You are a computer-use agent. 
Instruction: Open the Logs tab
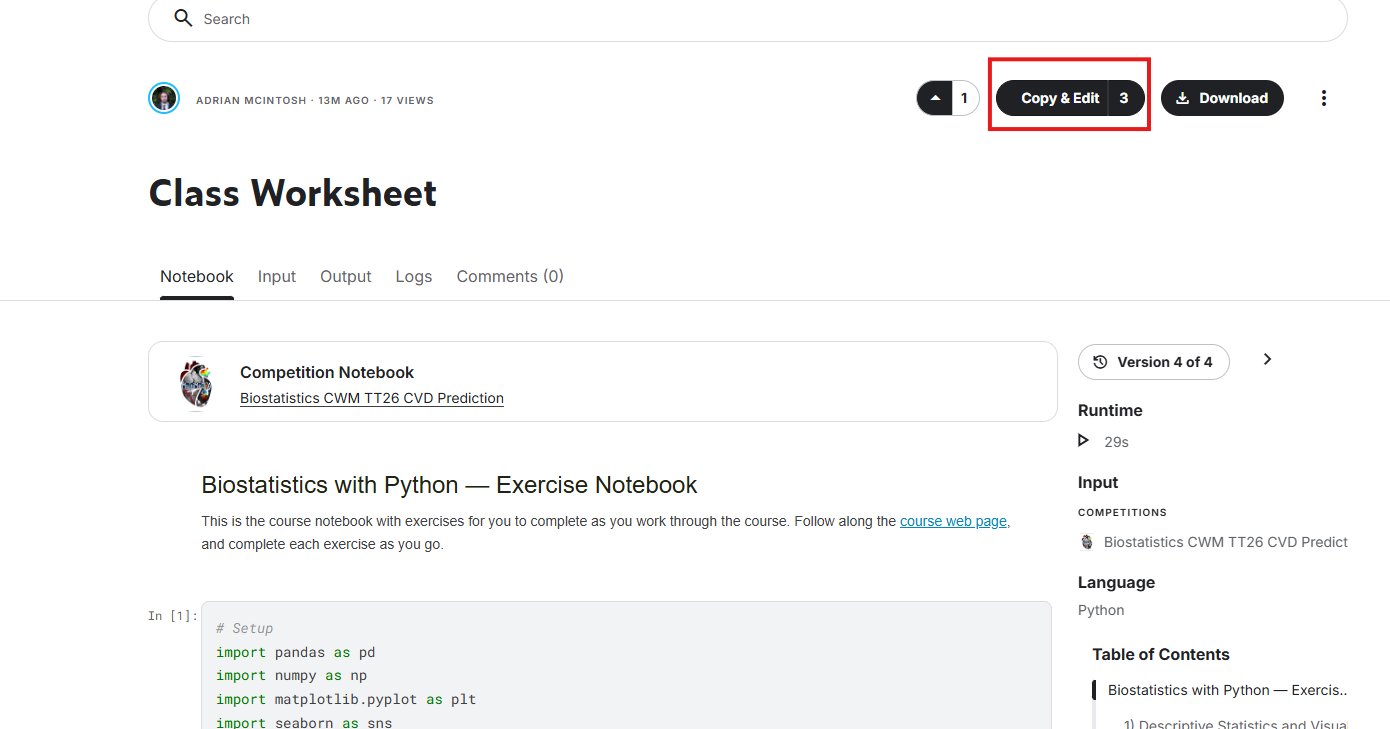pyautogui.click(x=414, y=276)
